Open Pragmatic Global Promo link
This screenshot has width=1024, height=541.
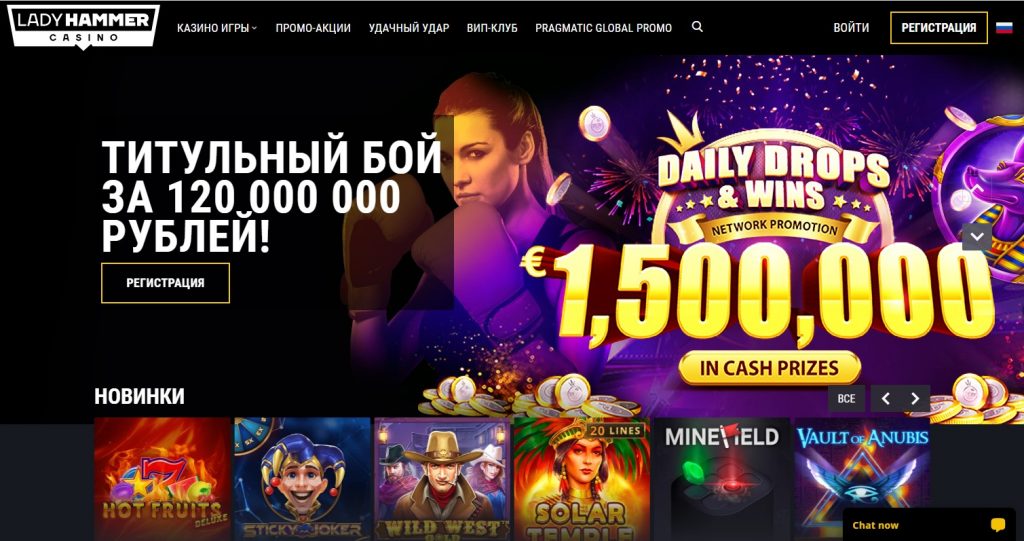[x=603, y=28]
